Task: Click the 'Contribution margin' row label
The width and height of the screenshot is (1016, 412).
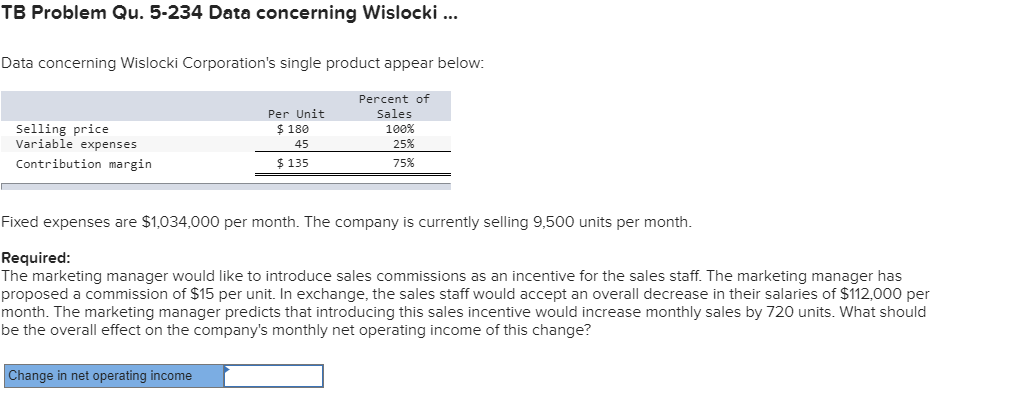Action: coord(84,164)
